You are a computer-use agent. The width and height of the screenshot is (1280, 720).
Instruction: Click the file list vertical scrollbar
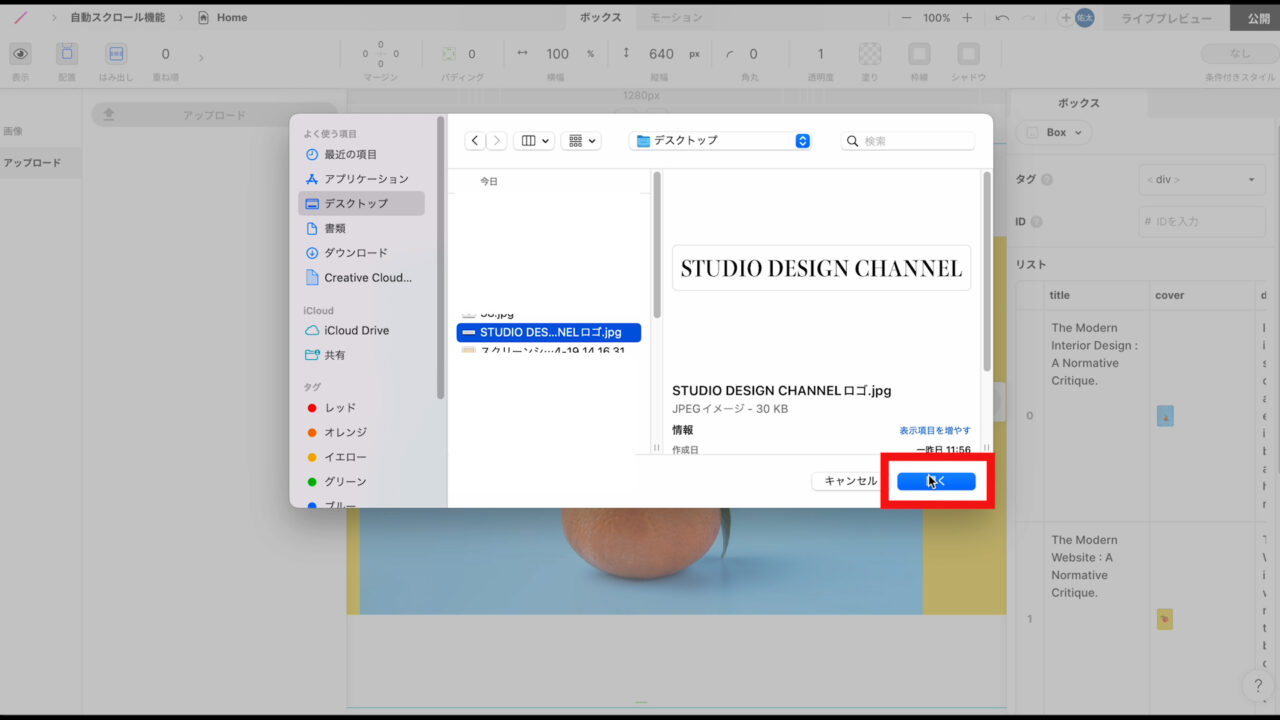[x=657, y=245]
